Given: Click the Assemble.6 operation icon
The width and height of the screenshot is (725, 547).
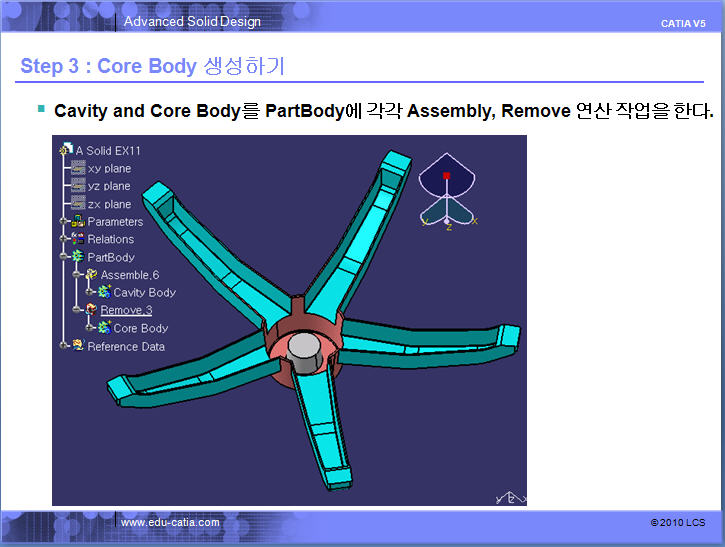Looking at the screenshot, I should (91, 275).
